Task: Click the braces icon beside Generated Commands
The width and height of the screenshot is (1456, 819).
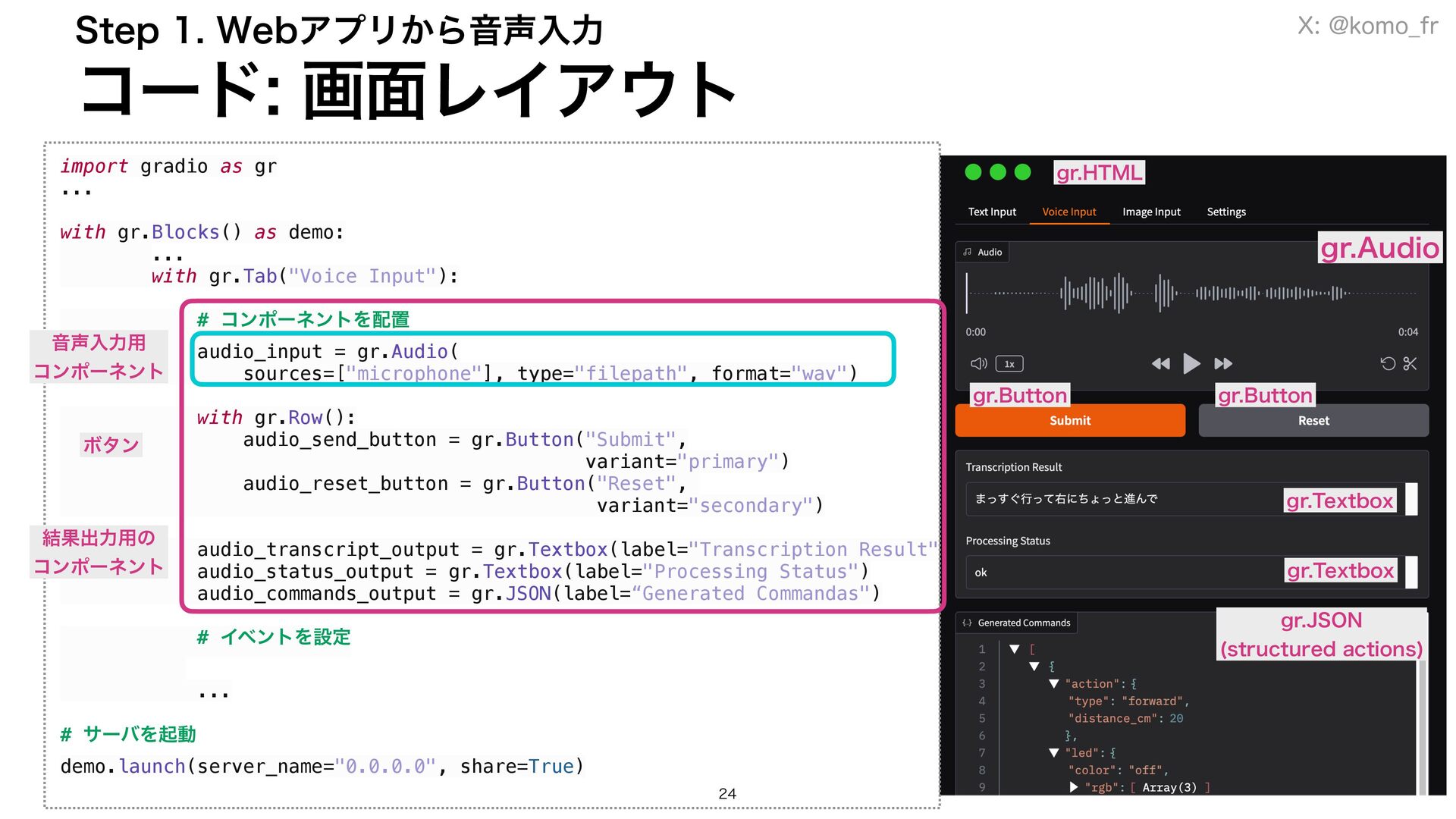Action: tap(967, 623)
